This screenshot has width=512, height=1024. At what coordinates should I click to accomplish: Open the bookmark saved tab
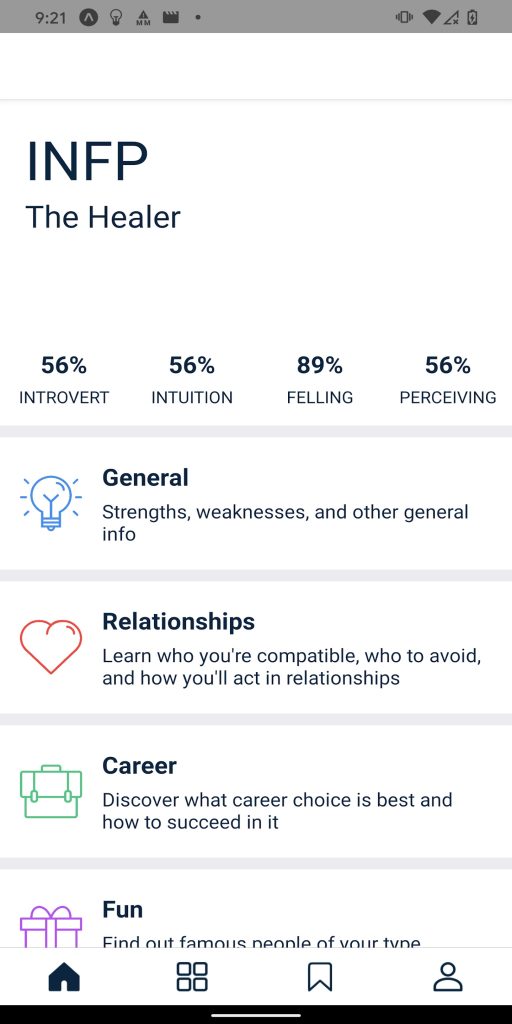(x=320, y=977)
